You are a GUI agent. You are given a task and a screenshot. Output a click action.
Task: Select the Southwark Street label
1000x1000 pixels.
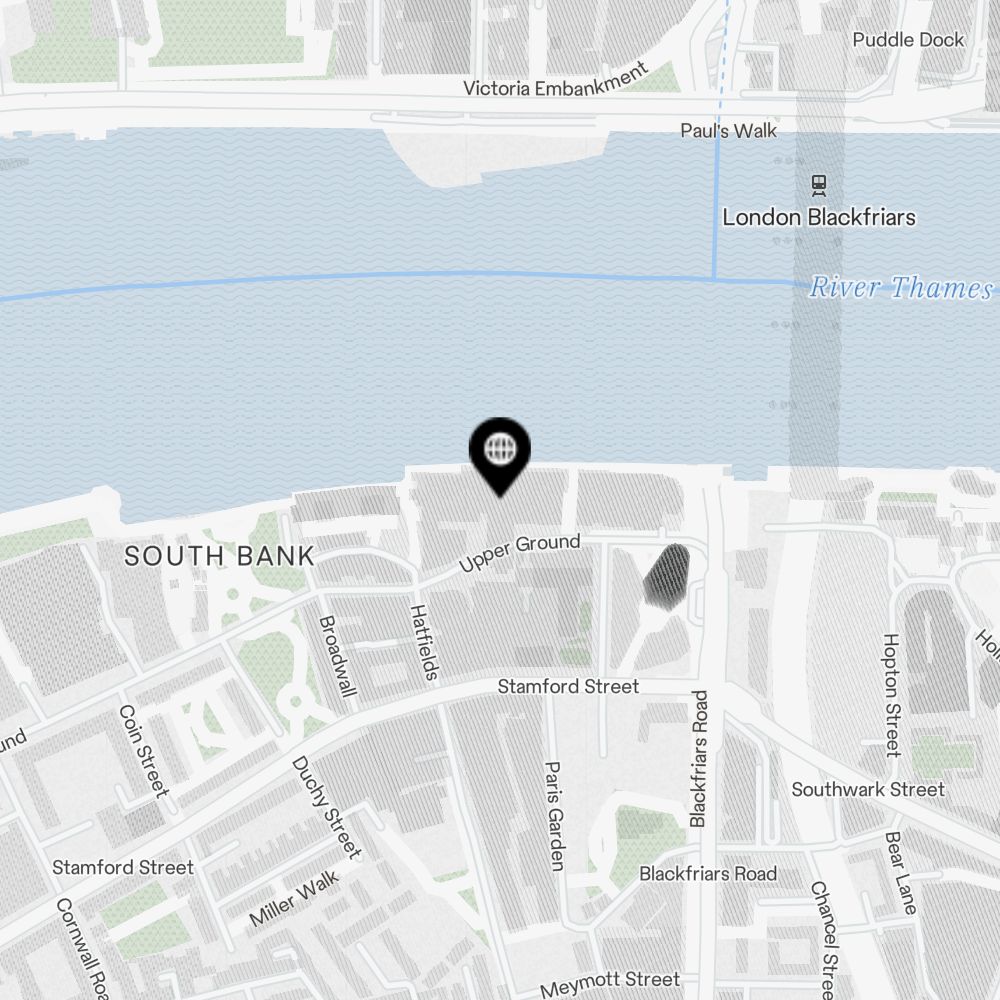(x=868, y=790)
